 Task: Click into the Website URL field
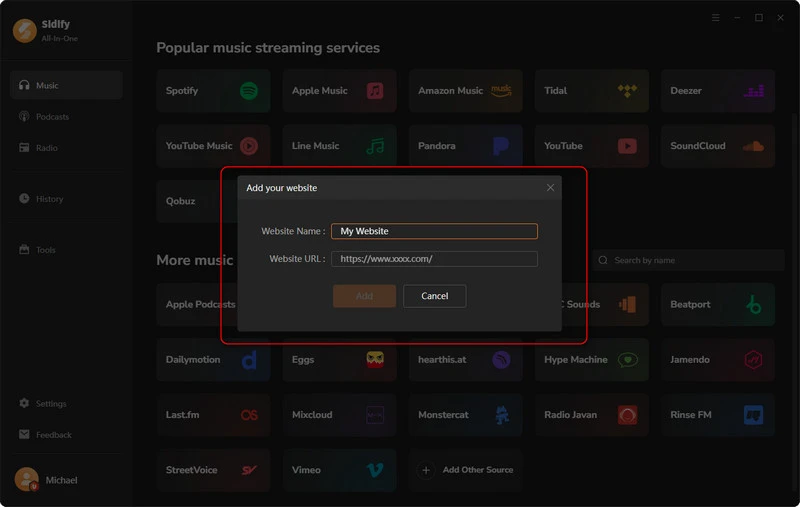coord(434,259)
